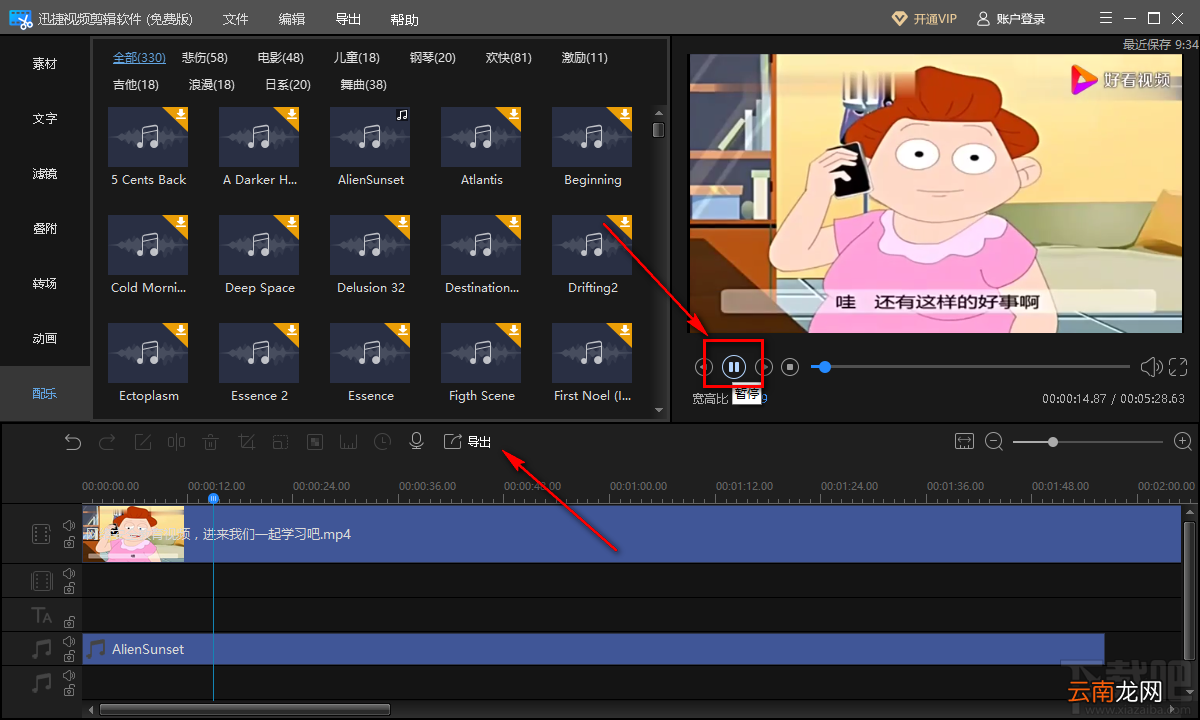Click the 开通VIP button
Viewport: 1200px width, 720px height.
(923, 19)
